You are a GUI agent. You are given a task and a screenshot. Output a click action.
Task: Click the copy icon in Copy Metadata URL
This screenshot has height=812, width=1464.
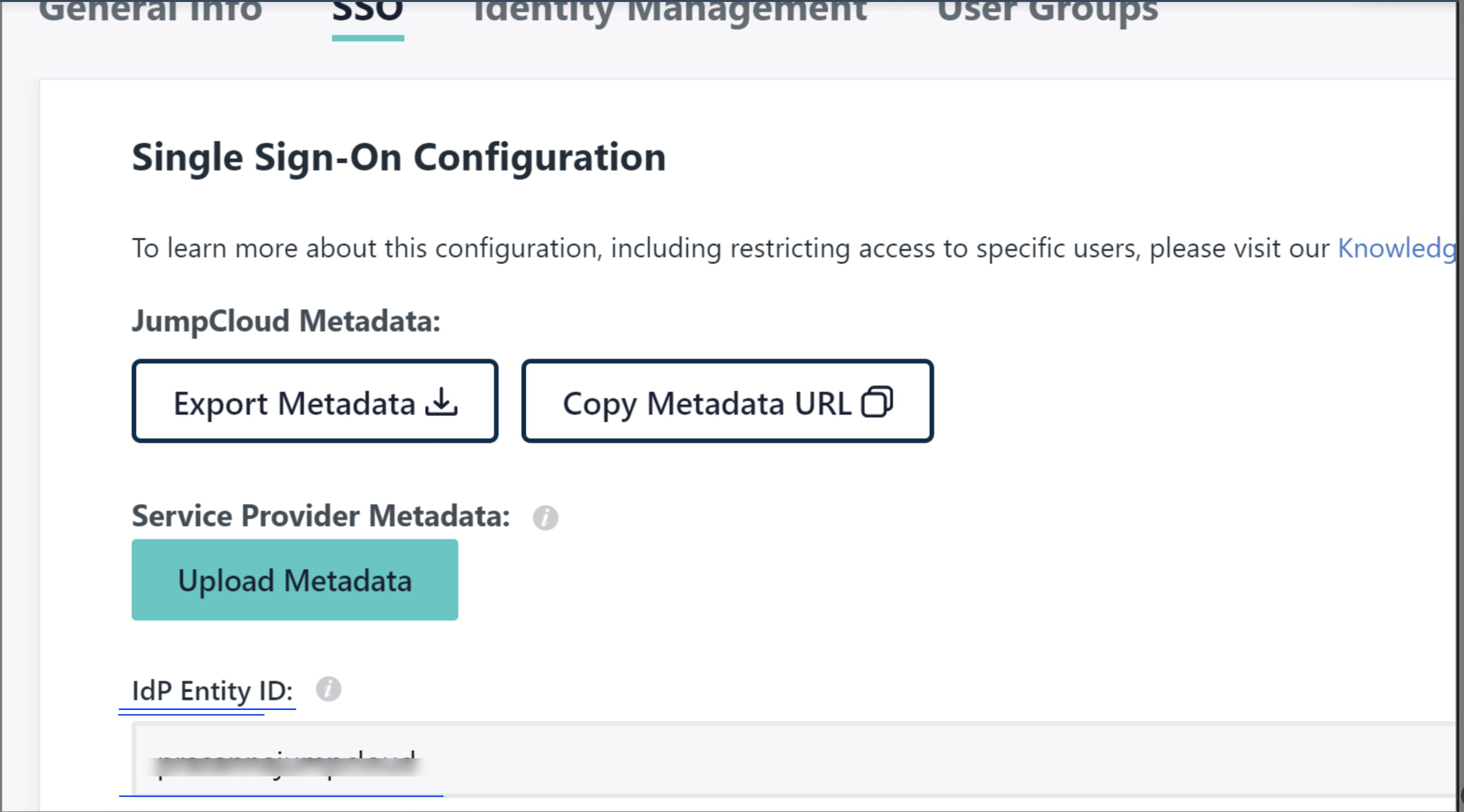877,402
